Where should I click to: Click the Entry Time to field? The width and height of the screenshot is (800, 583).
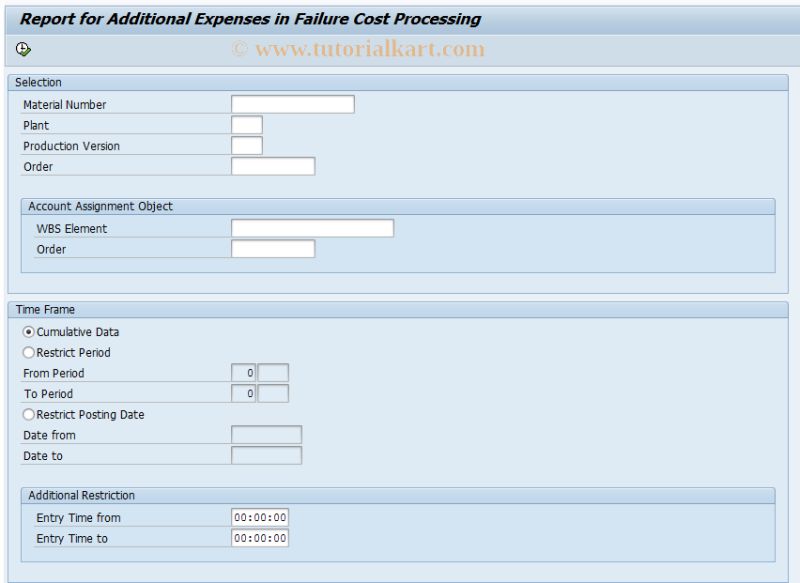click(260, 538)
